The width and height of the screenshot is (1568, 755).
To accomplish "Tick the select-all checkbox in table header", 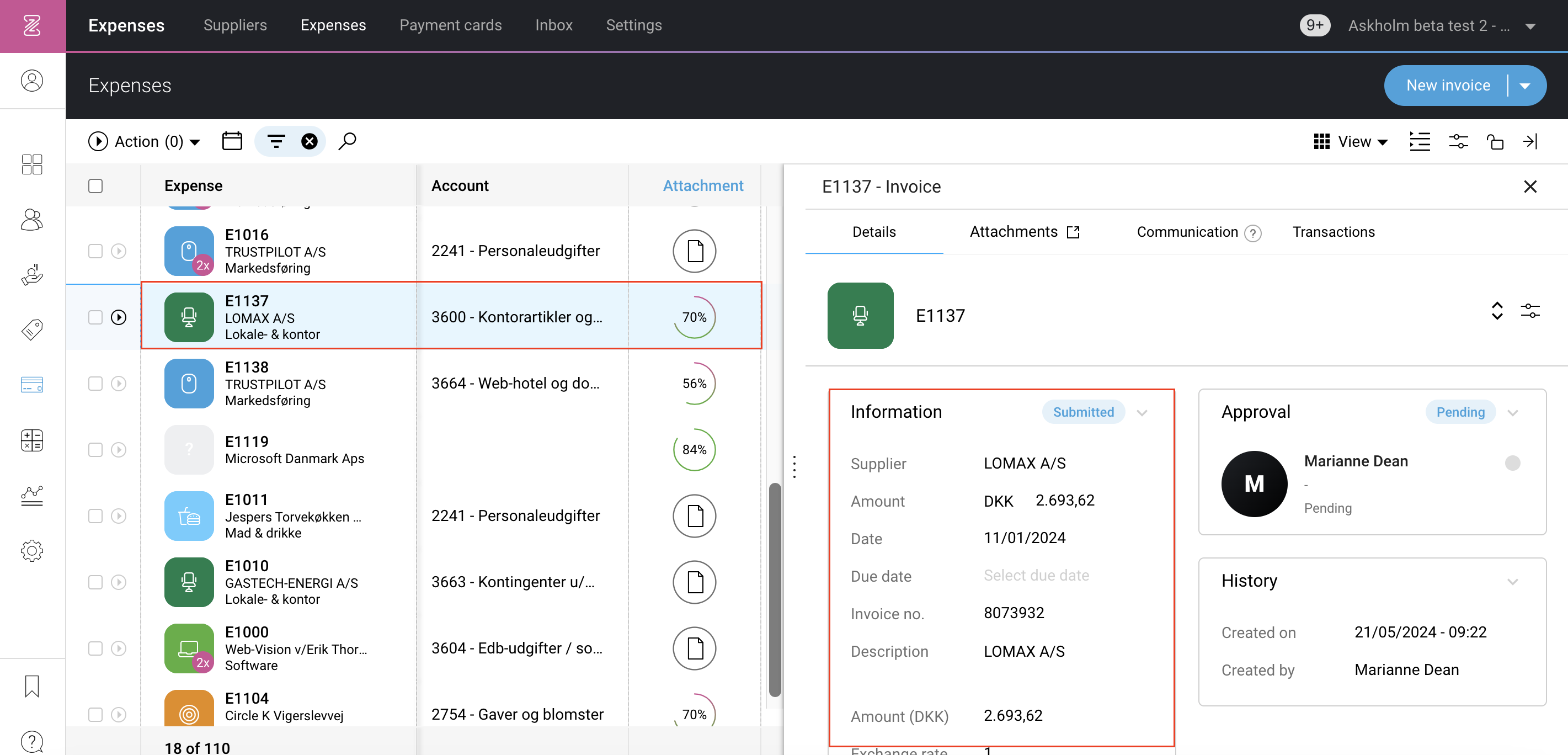I will [x=95, y=185].
